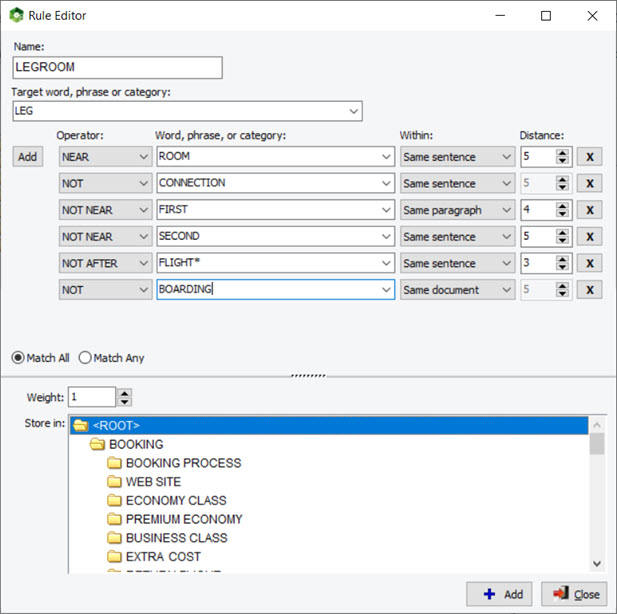Open the NOT AFTER operator dropdown

tap(142, 264)
